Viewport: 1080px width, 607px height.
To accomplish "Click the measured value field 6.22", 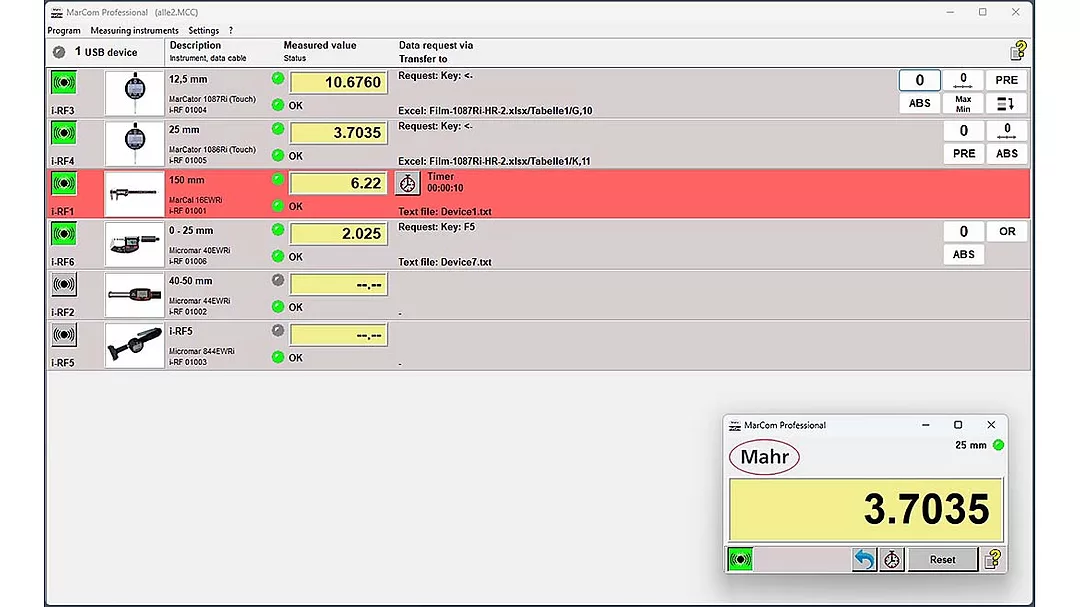I will [338, 183].
